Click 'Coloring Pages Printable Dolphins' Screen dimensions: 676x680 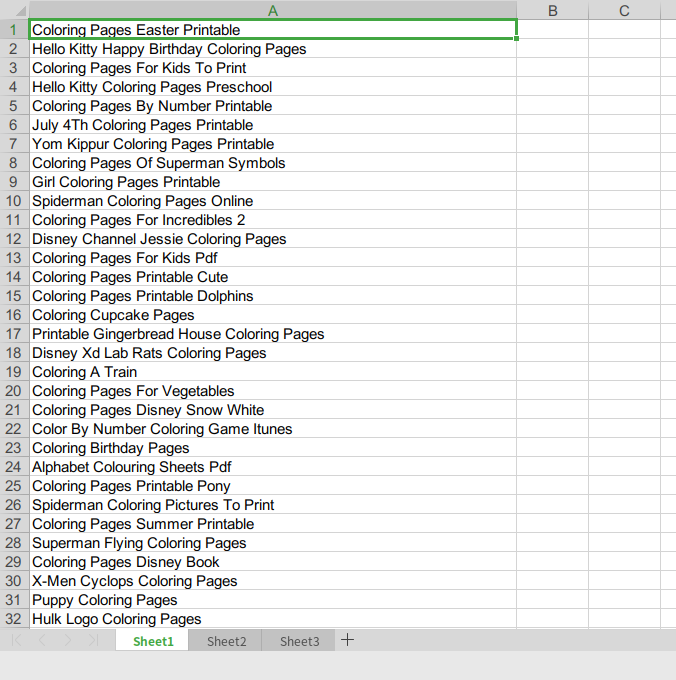(x=273, y=296)
